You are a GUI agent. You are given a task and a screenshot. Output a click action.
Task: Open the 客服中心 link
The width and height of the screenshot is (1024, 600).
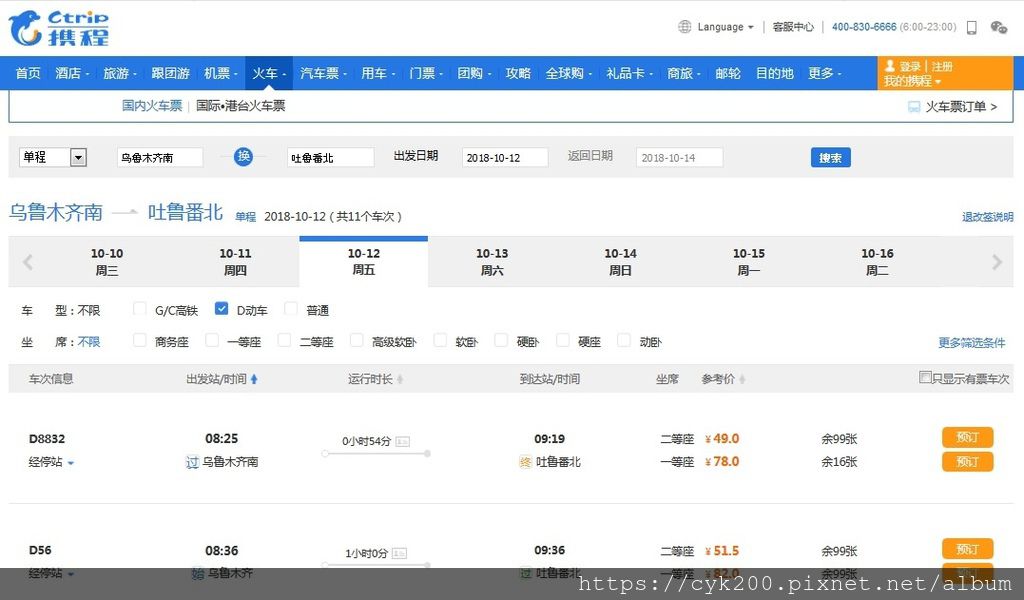[x=793, y=27]
